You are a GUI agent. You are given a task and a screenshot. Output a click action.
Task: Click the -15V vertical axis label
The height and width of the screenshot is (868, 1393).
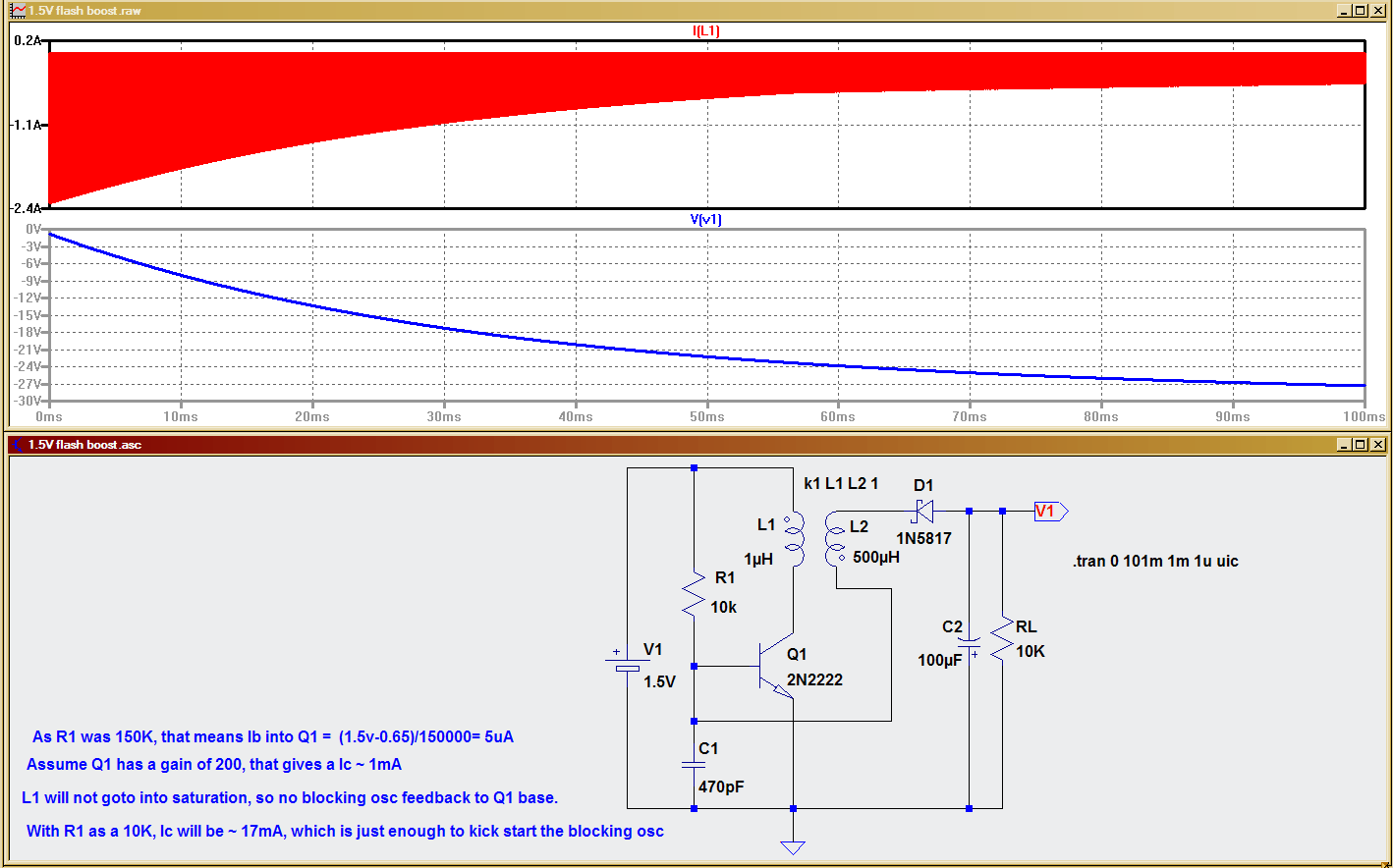[29, 315]
